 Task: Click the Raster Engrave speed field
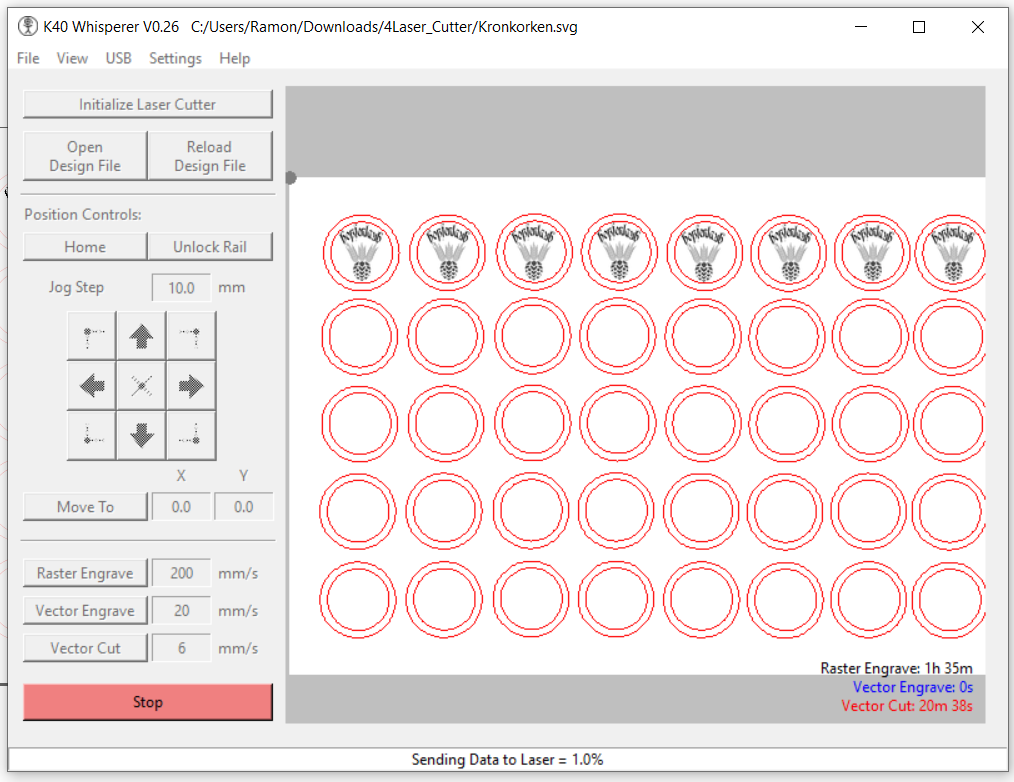click(181, 574)
